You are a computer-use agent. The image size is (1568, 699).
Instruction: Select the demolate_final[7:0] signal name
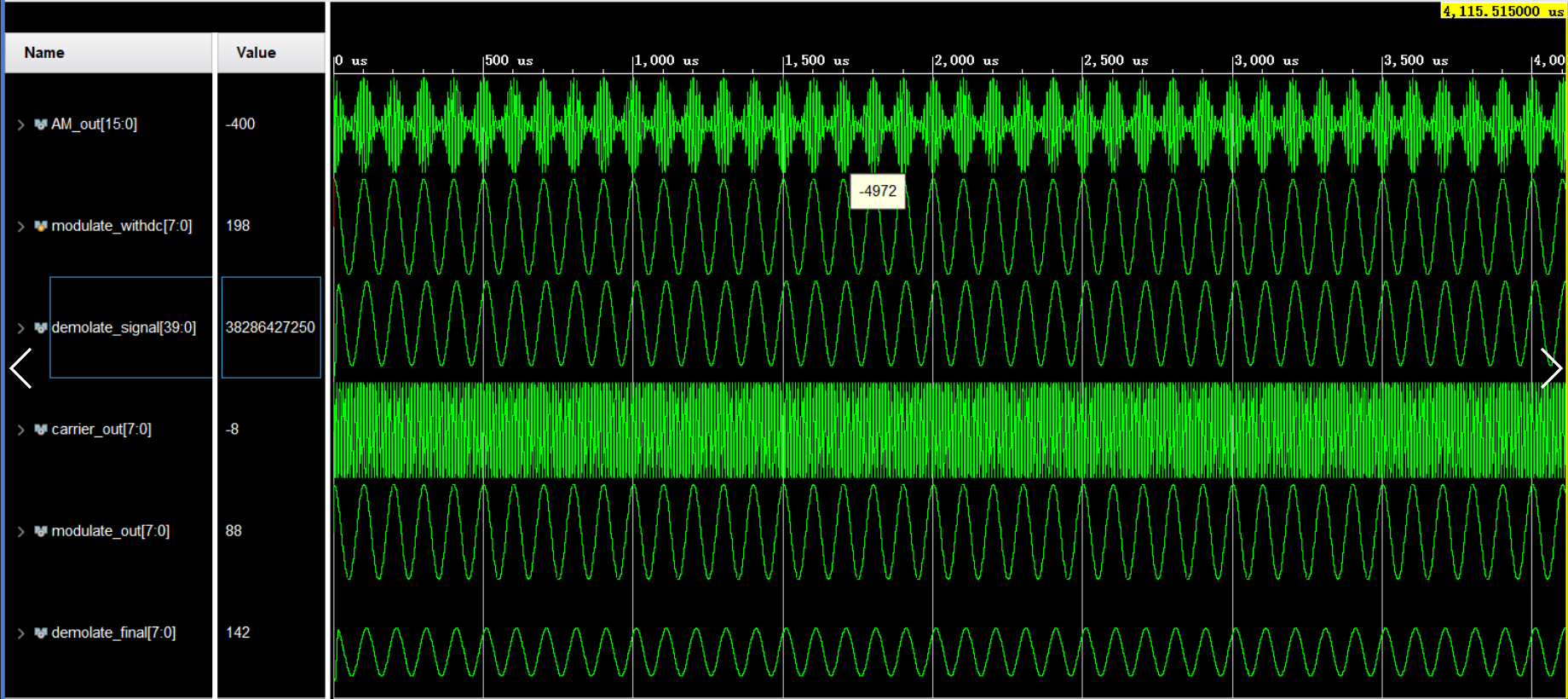coord(113,633)
